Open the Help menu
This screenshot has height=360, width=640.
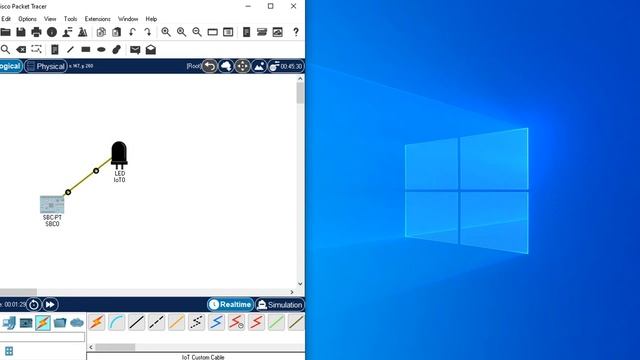(151, 19)
